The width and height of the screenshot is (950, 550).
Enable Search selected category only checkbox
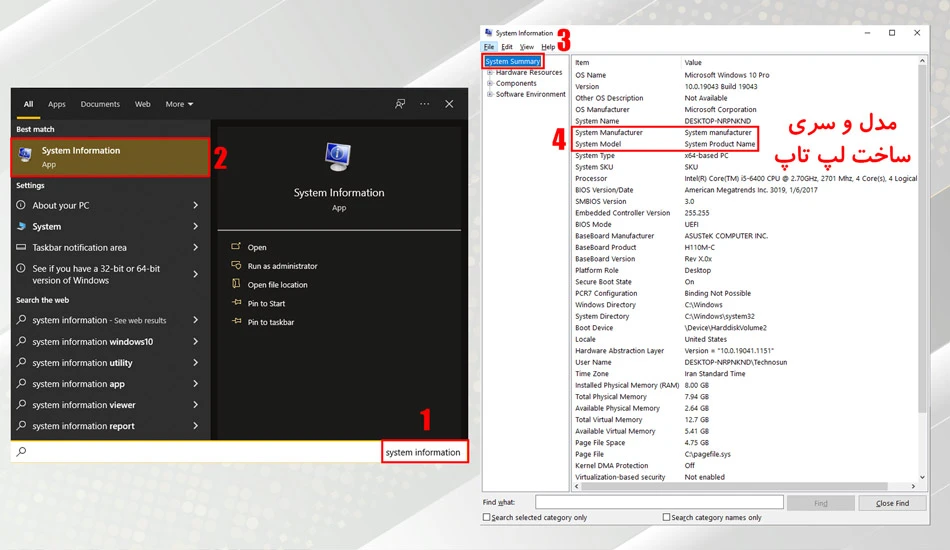[x=487, y=517]
